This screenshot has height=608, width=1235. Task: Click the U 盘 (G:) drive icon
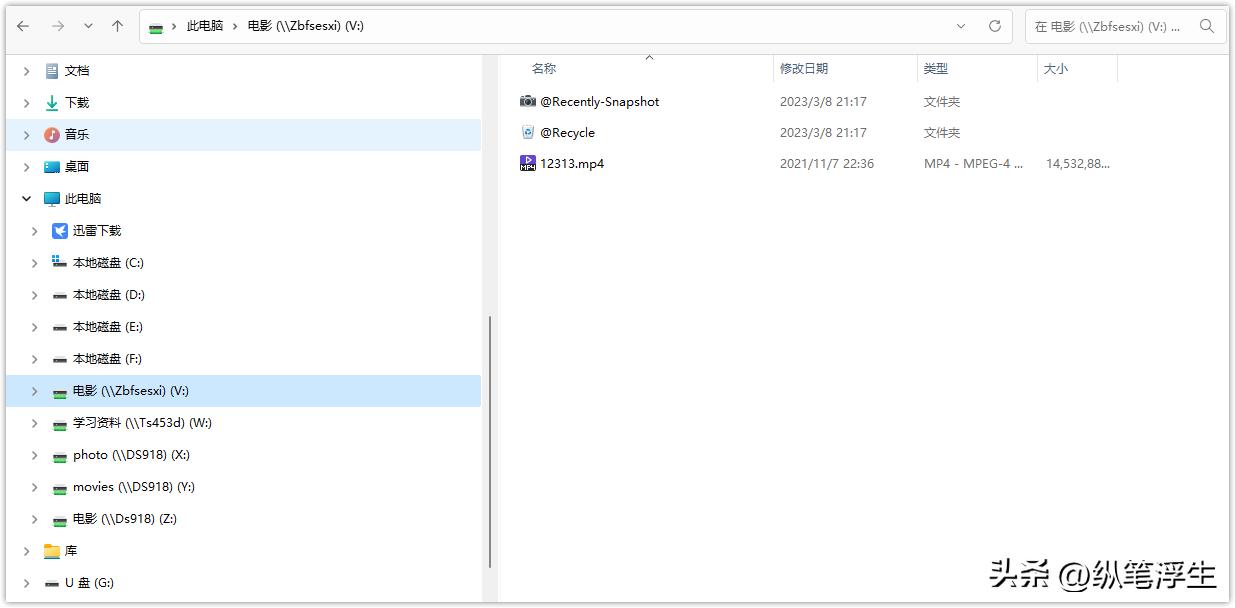[x=52, y=584]
